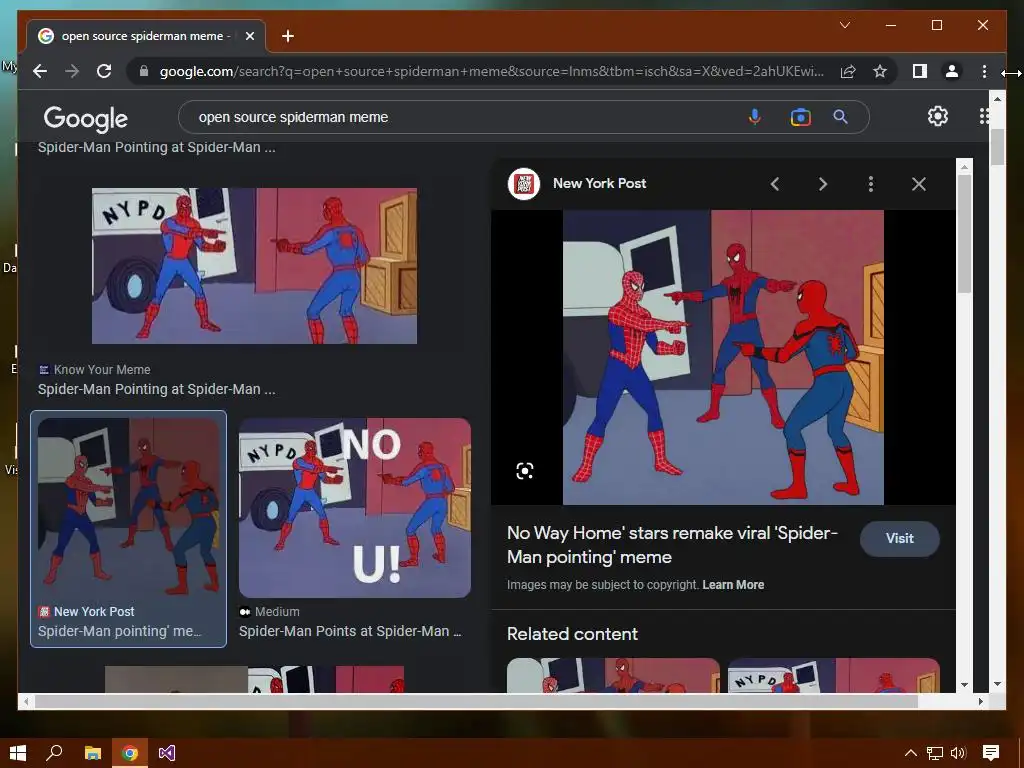Viewport: 1024px width, 768px height.
Task: Open Google quick settings gear
Action: [x=938, y=116]
